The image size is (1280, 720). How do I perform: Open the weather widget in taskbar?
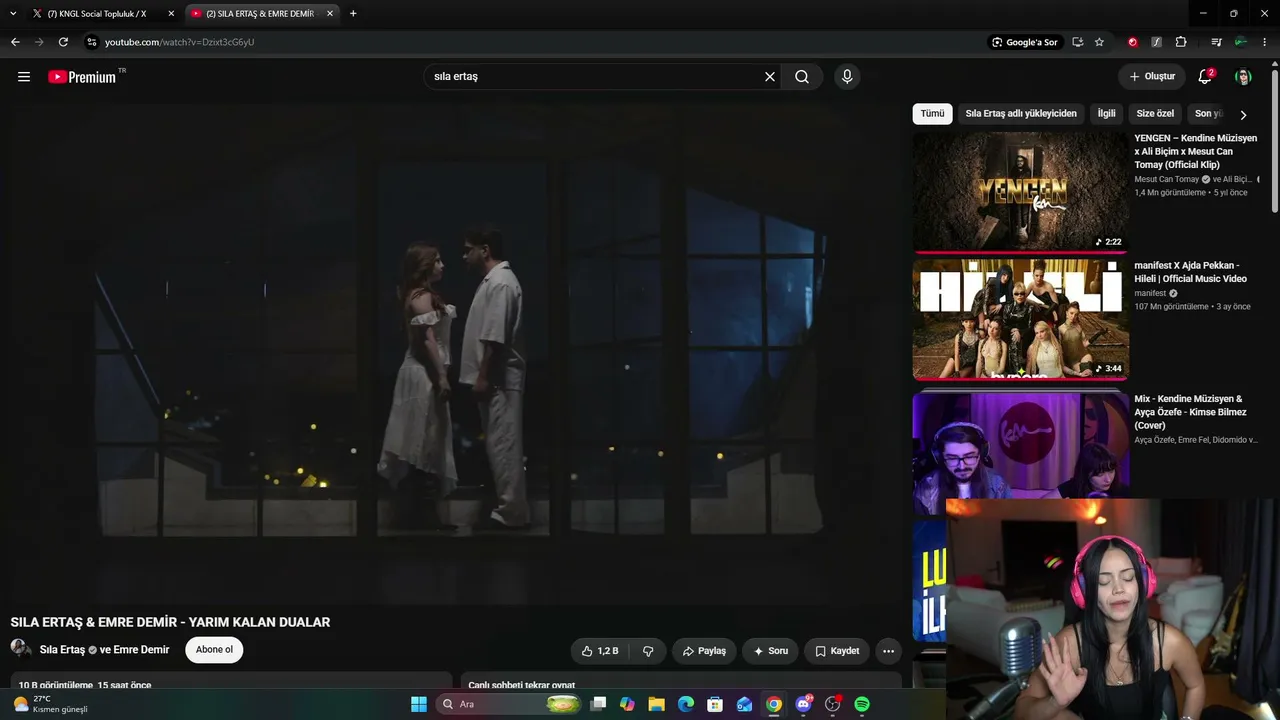tap(50, 704)
